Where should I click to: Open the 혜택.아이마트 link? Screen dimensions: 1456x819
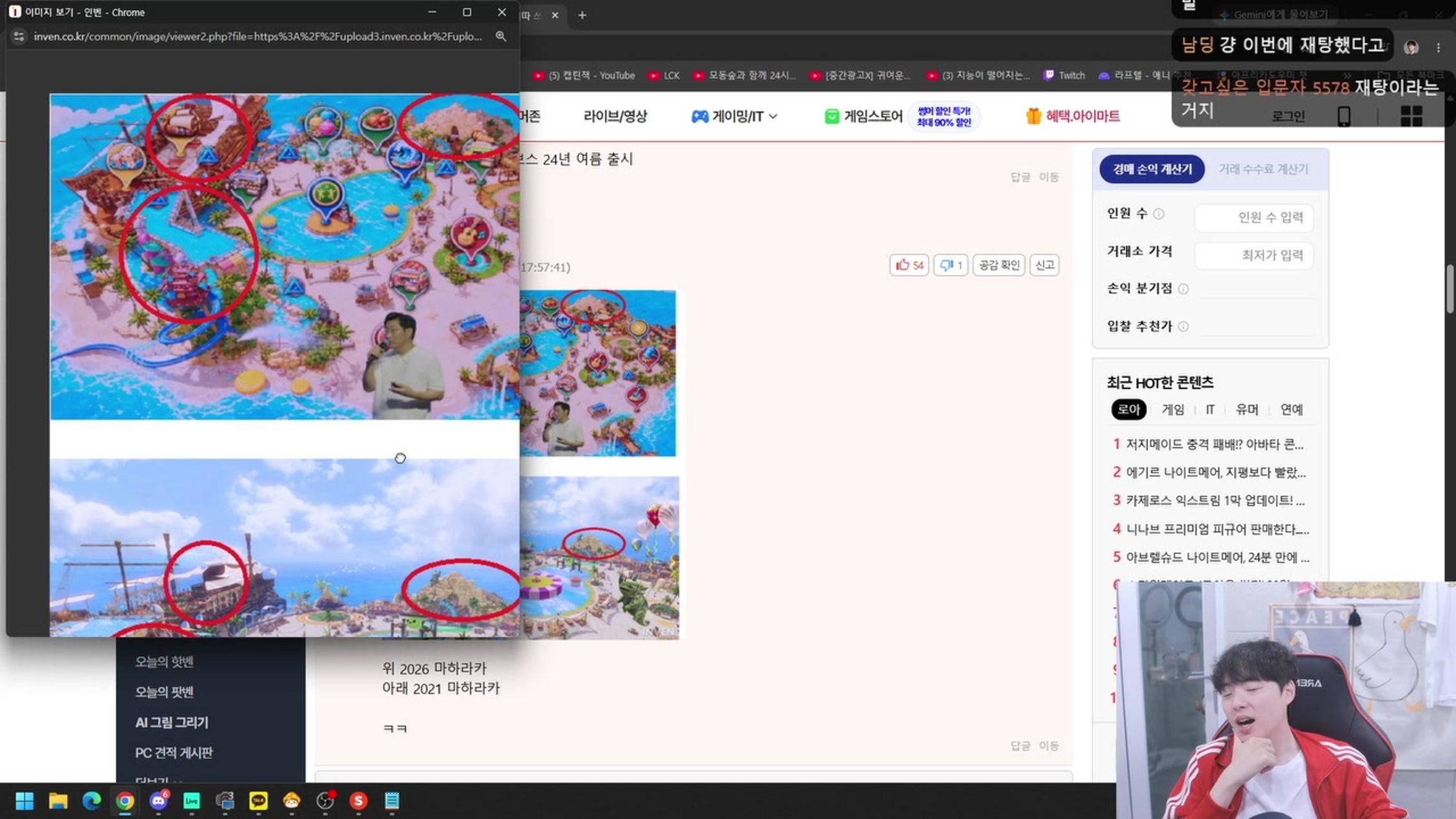click(x=1073, y=116)
